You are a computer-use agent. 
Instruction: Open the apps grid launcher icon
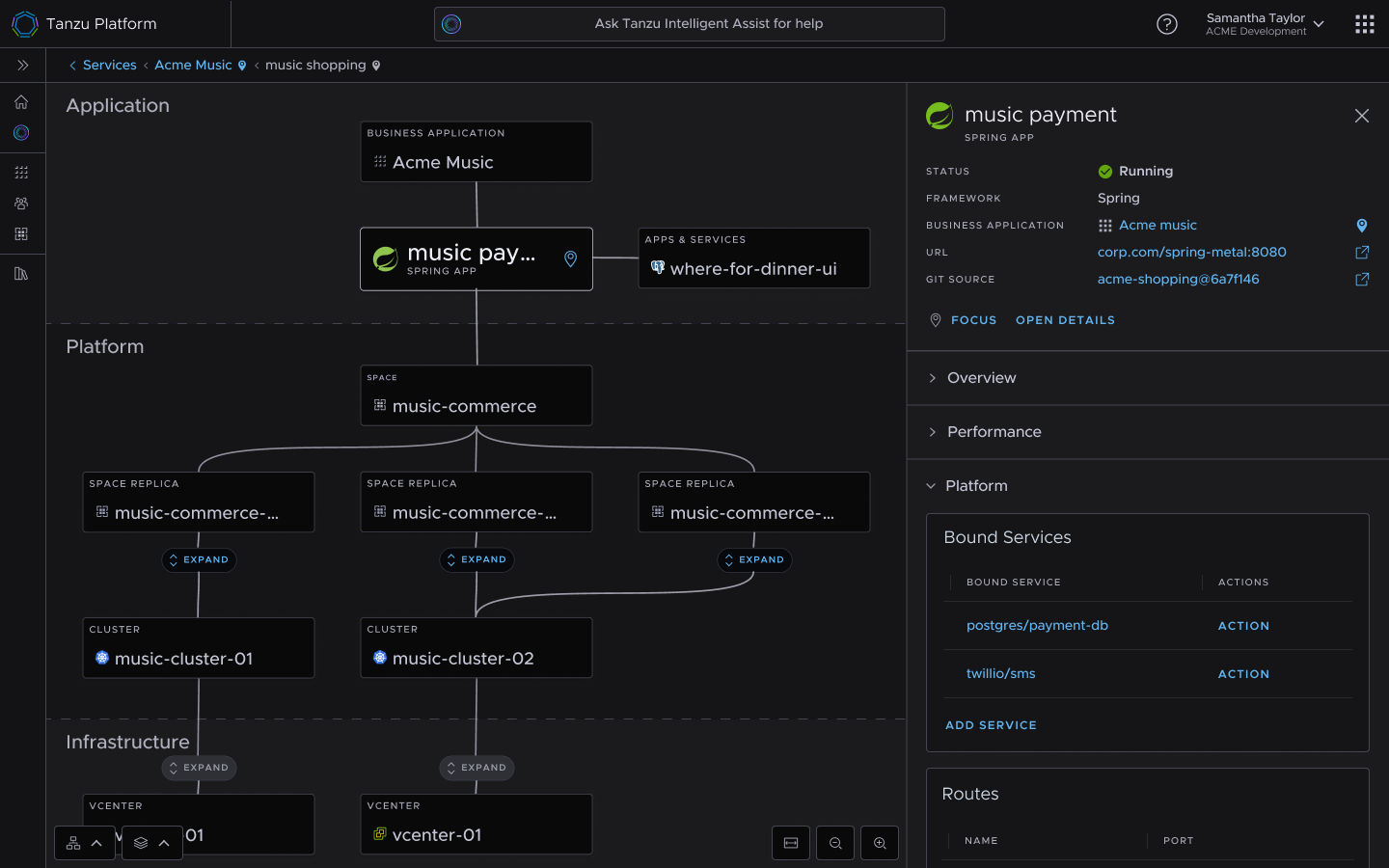pos(1364,24)
